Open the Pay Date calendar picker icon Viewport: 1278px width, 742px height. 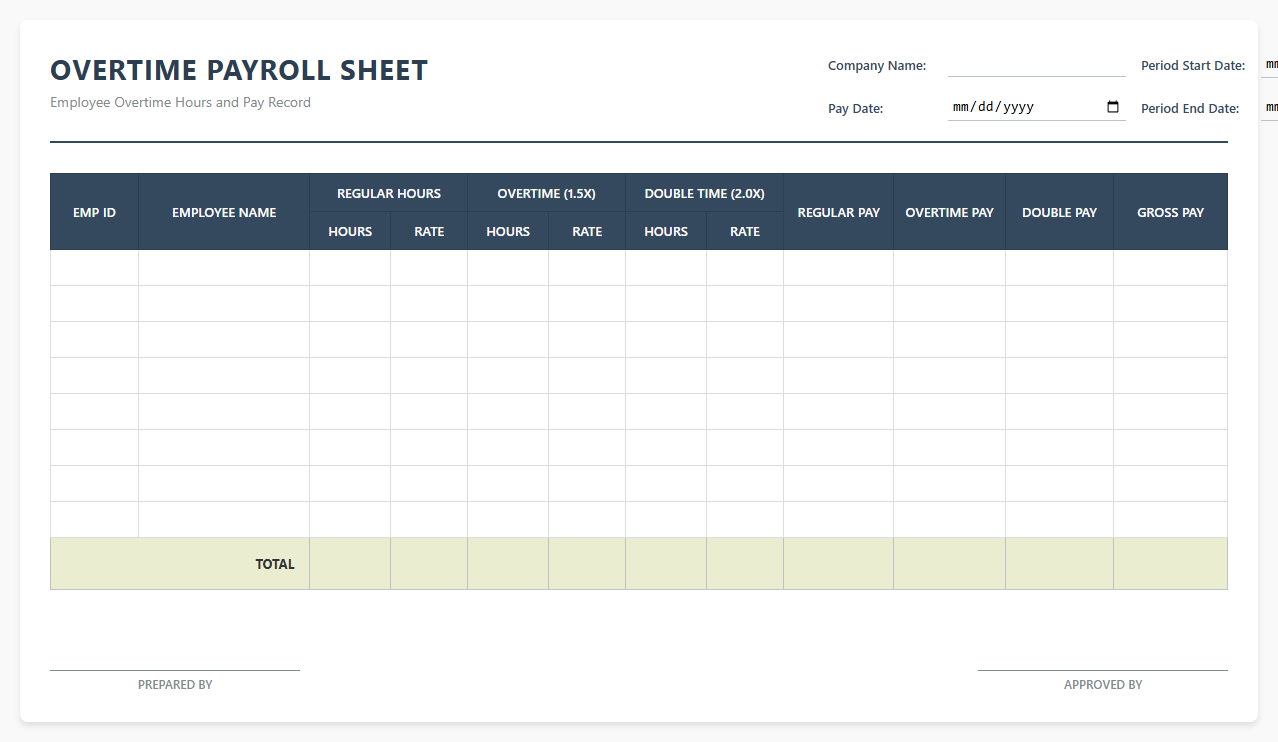1113,107
